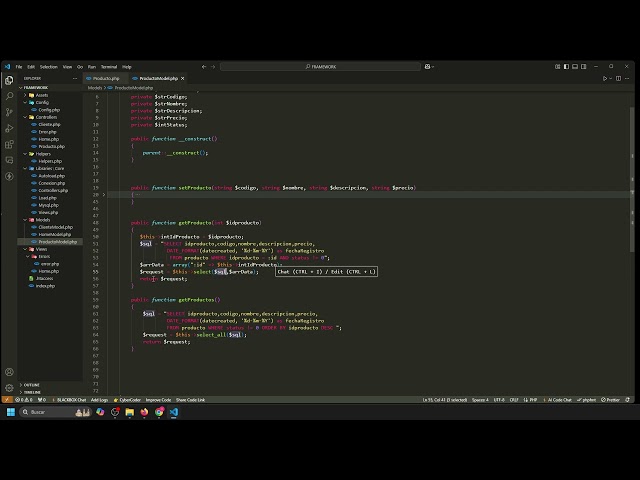Viewport: 640px width, 480px height.
Task: Collapse the Config folder
Action: pos(25,102)
